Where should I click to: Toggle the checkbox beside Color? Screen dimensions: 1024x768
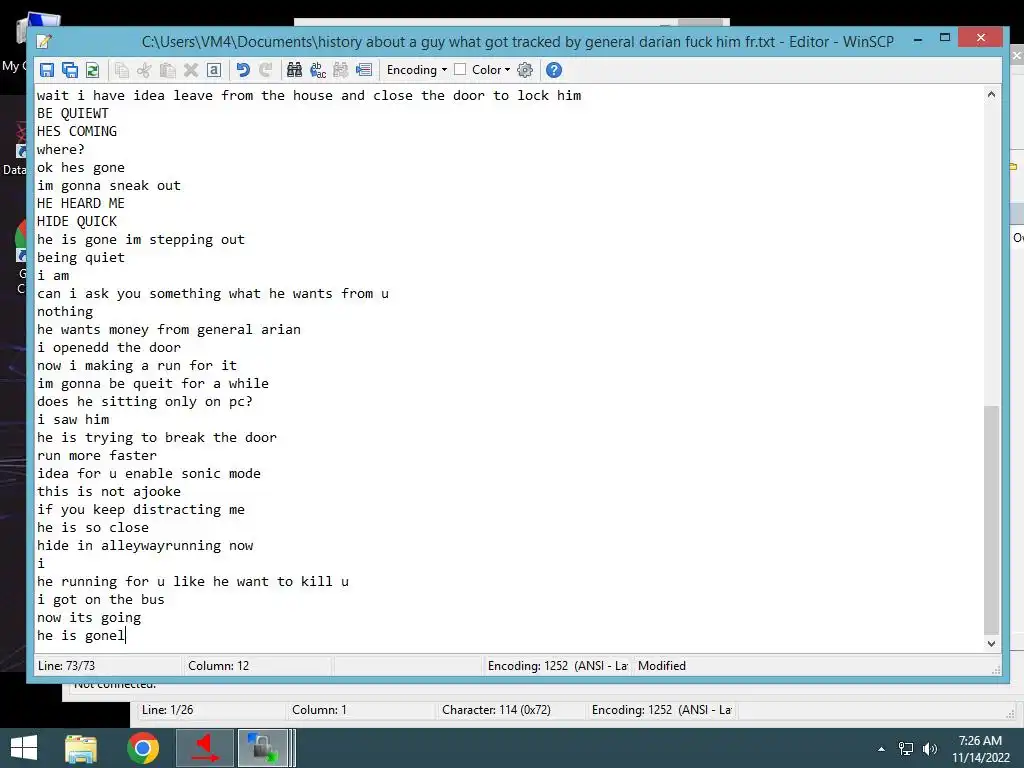pyautogui.click(x=460, y=69)
